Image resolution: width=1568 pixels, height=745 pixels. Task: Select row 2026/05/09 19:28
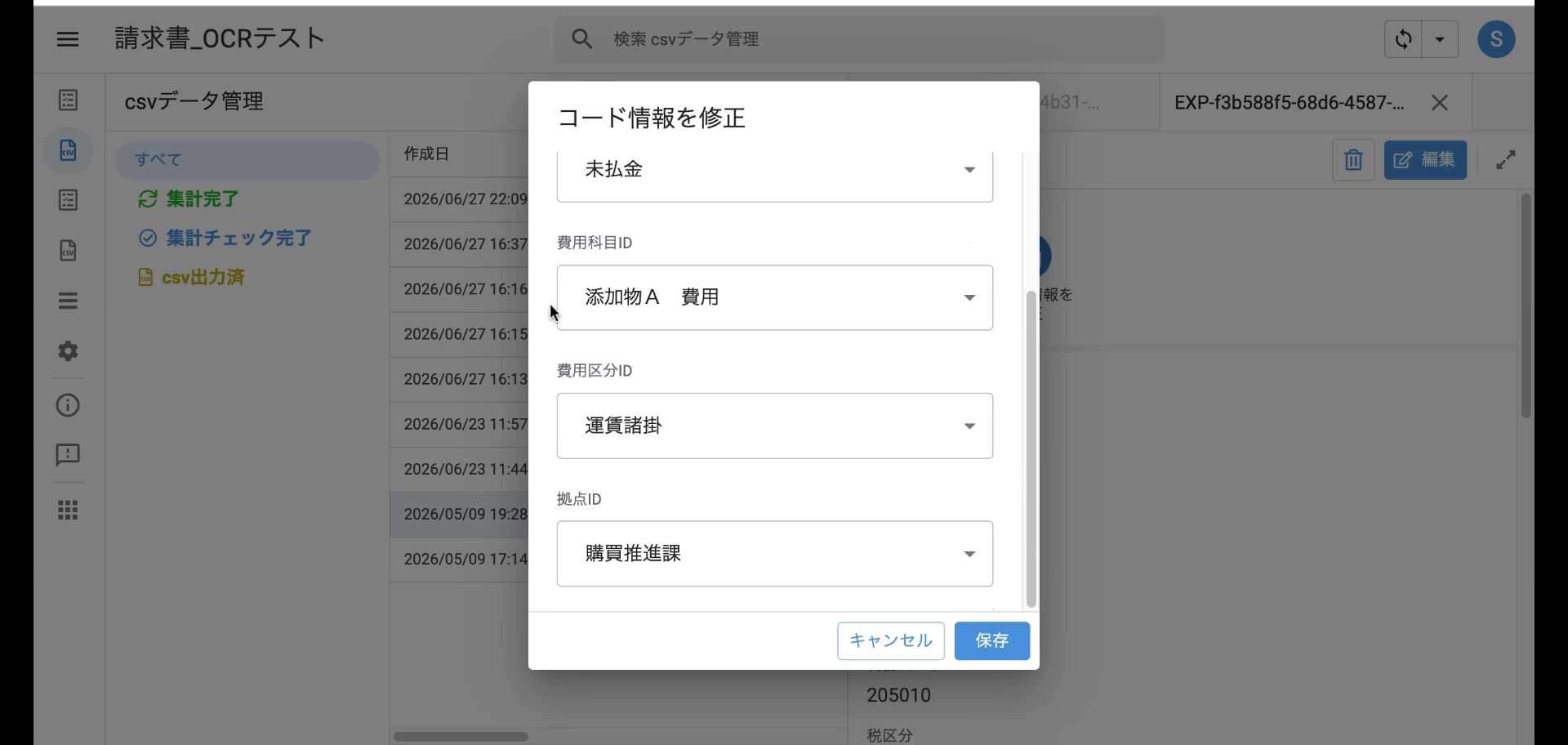pyautogui.click(x=460, y=515)
